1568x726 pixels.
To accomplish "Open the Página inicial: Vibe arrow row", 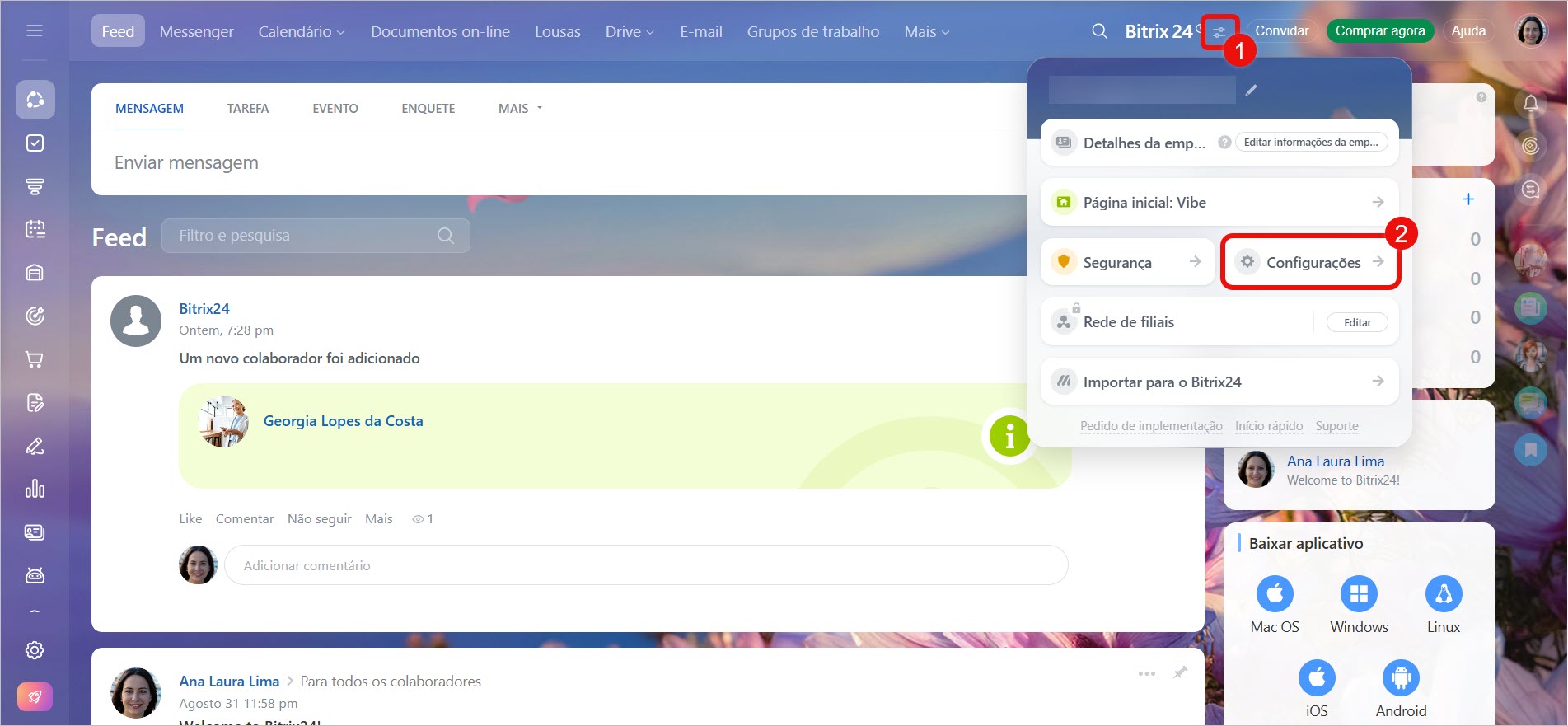I will pos(1219,202).
